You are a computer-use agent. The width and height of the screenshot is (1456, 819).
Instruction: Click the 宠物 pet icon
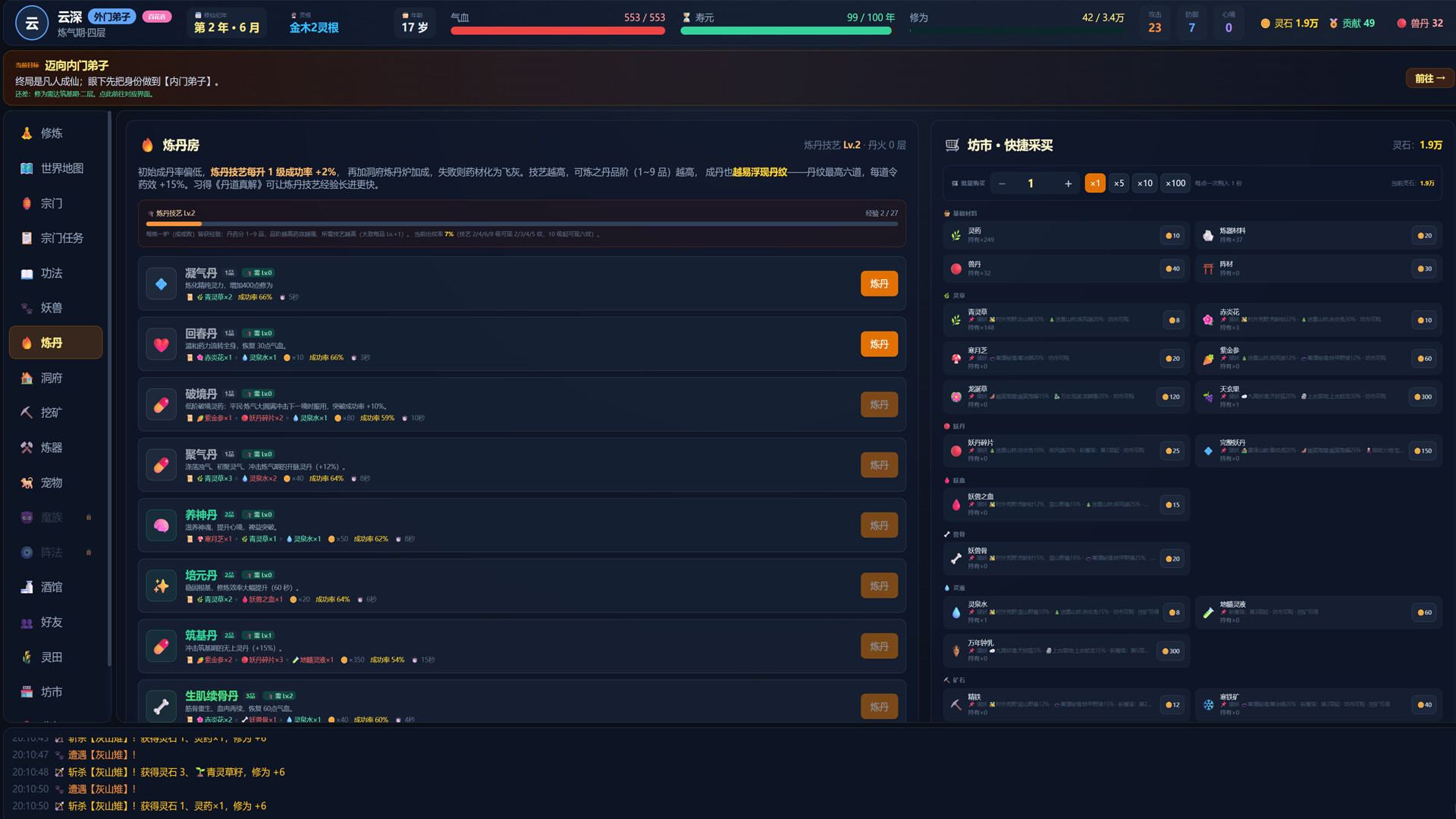pyautogui.click(x=27, y=482)
